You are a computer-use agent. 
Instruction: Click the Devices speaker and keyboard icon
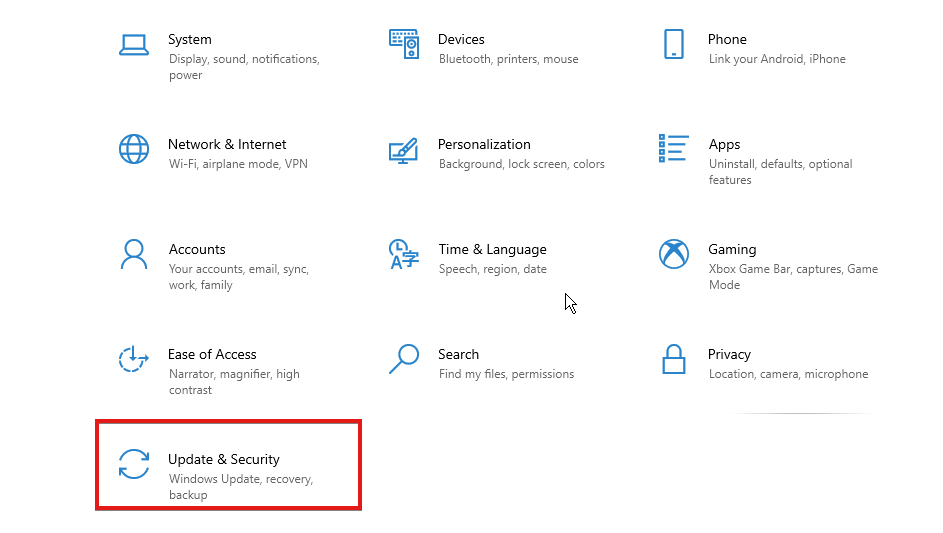[404, 44]
